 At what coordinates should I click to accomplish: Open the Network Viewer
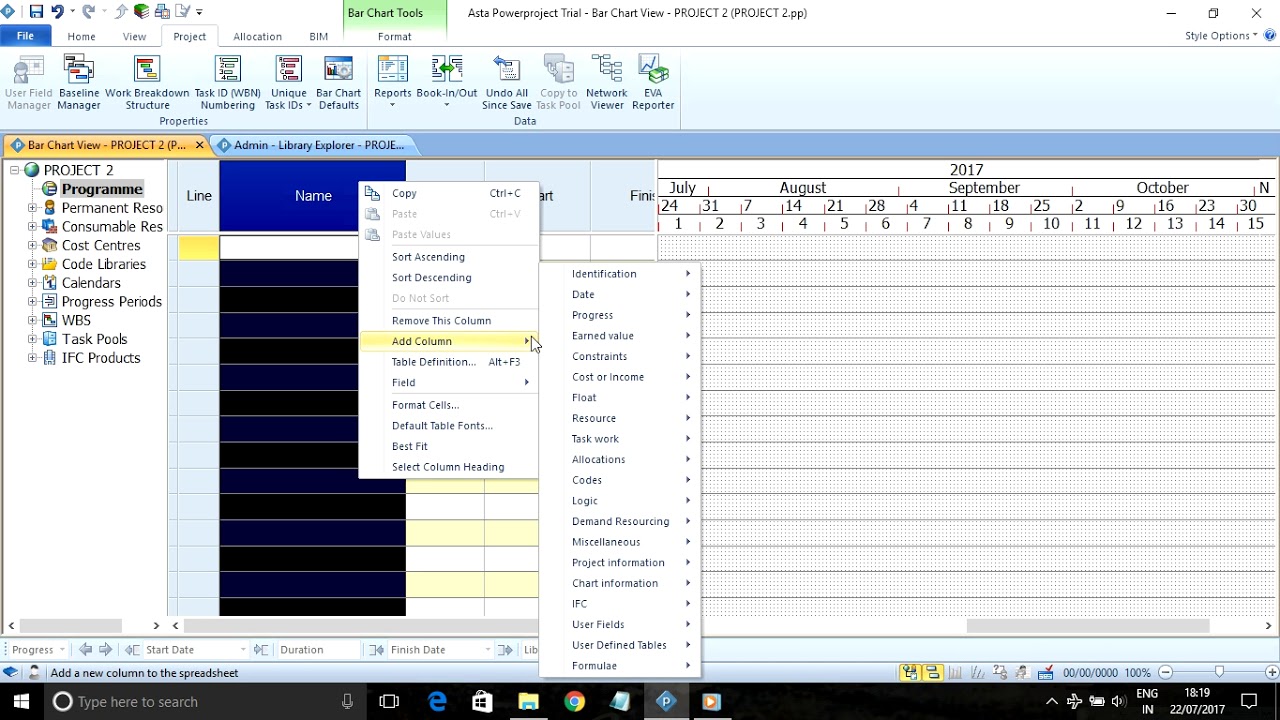[x=607, y=83]
